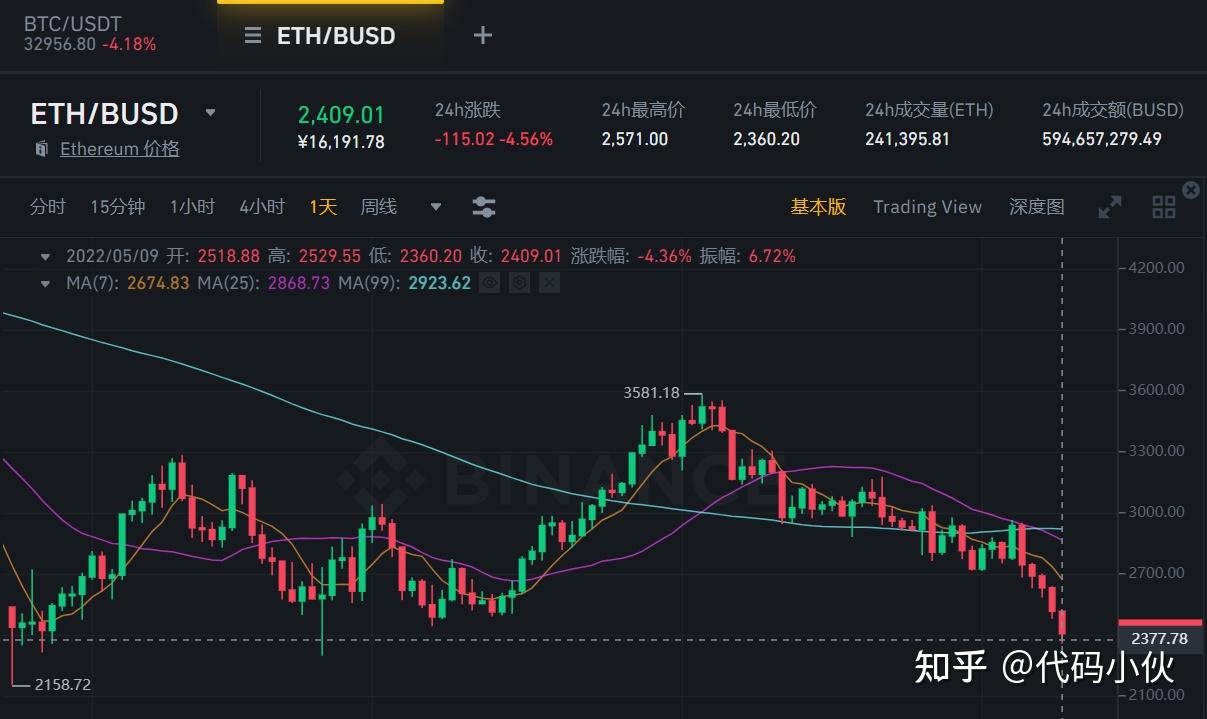Viewport: 1207px width, 719px height.
Task: Select the 15分钟 interval tab
Action: (x=116, y=207)
